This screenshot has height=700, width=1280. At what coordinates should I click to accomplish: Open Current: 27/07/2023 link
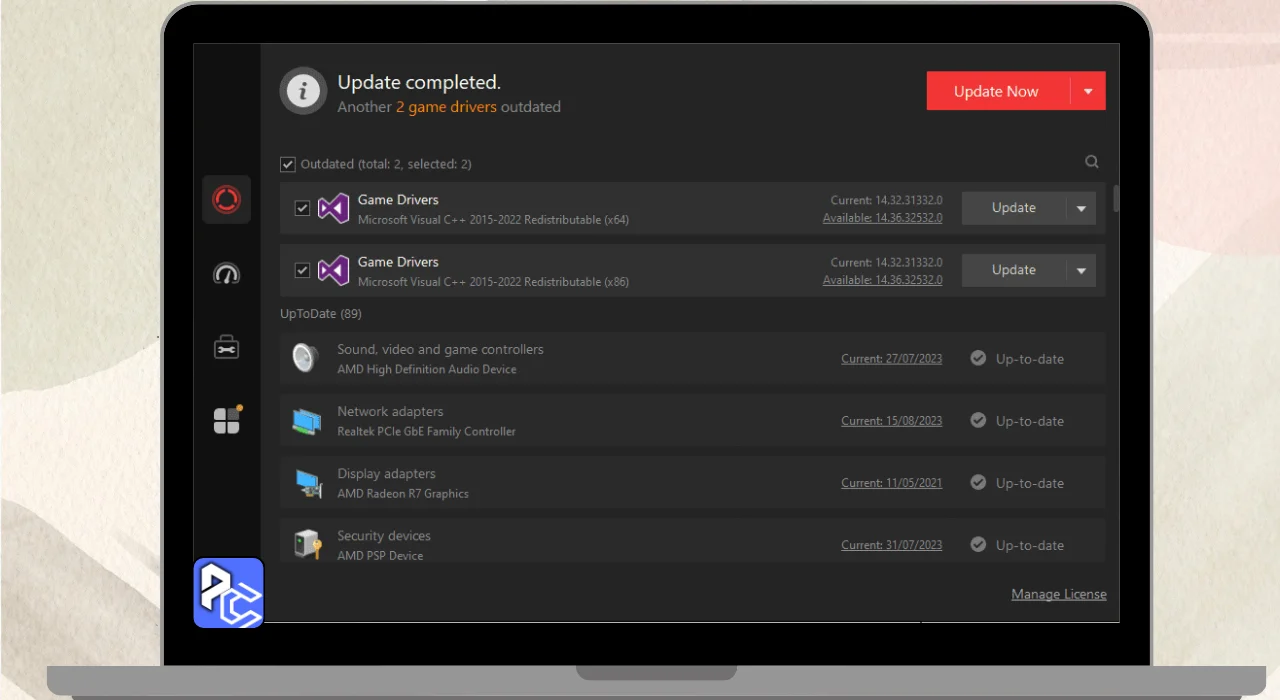(x=892, y=359)
